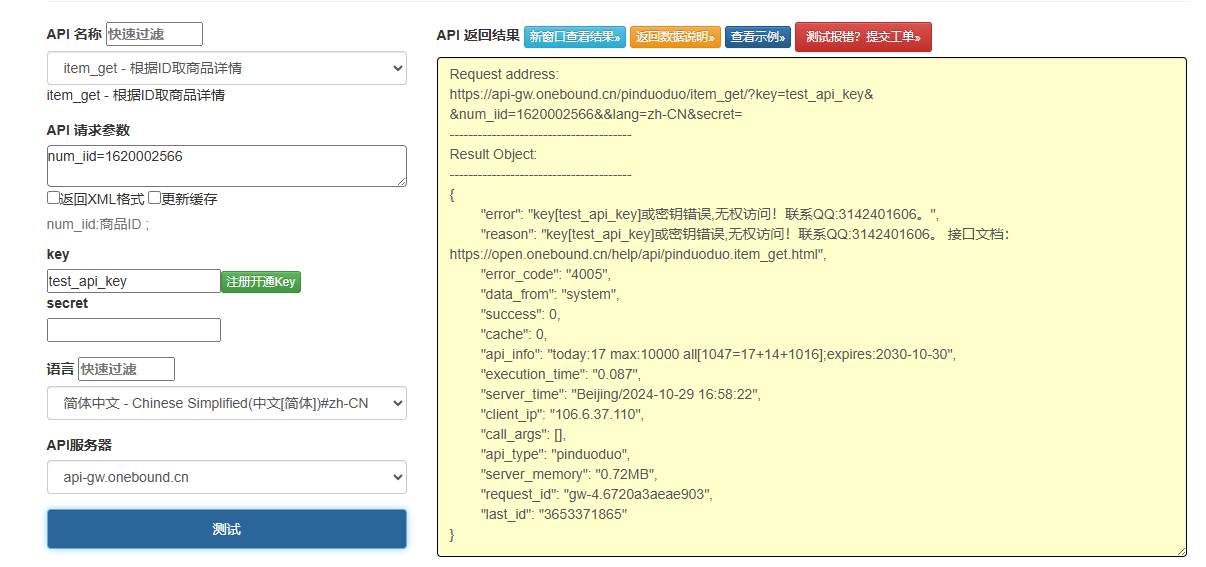
Task: Click the API 请求参数 label
Action: [88, 130]
